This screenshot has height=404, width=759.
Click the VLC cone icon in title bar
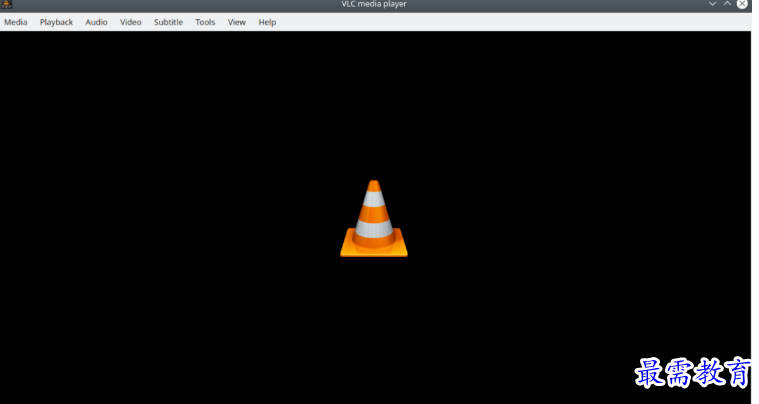(6, 4)
